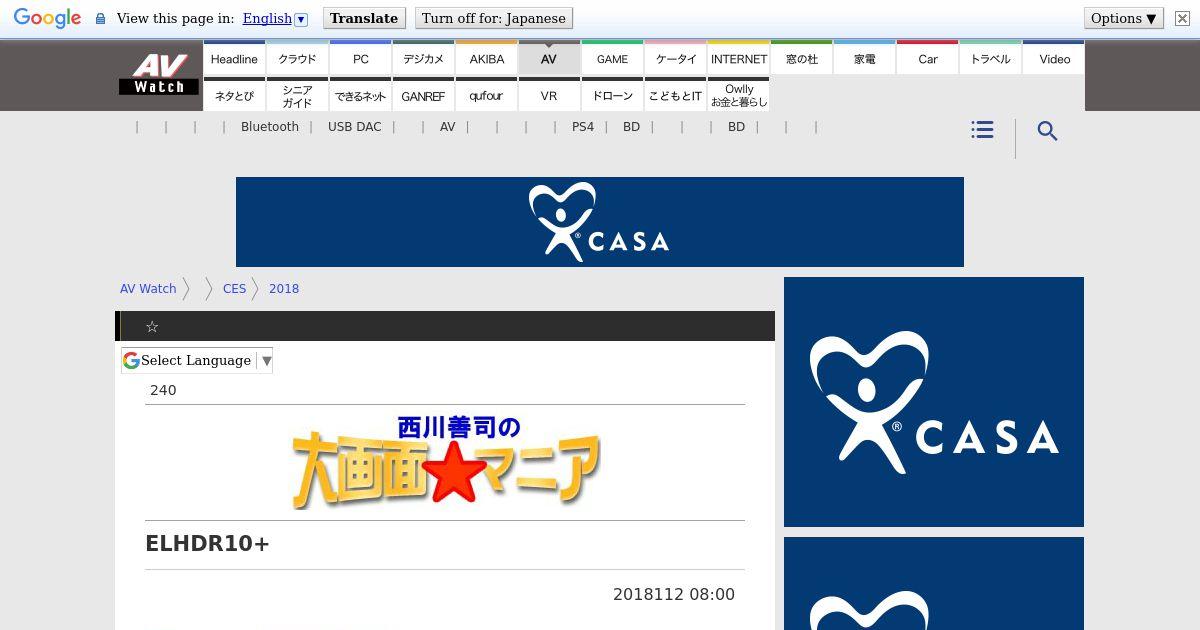1200x630 pixels.
Task: Click the CES breadcrumb link
Action: point(234,288)
